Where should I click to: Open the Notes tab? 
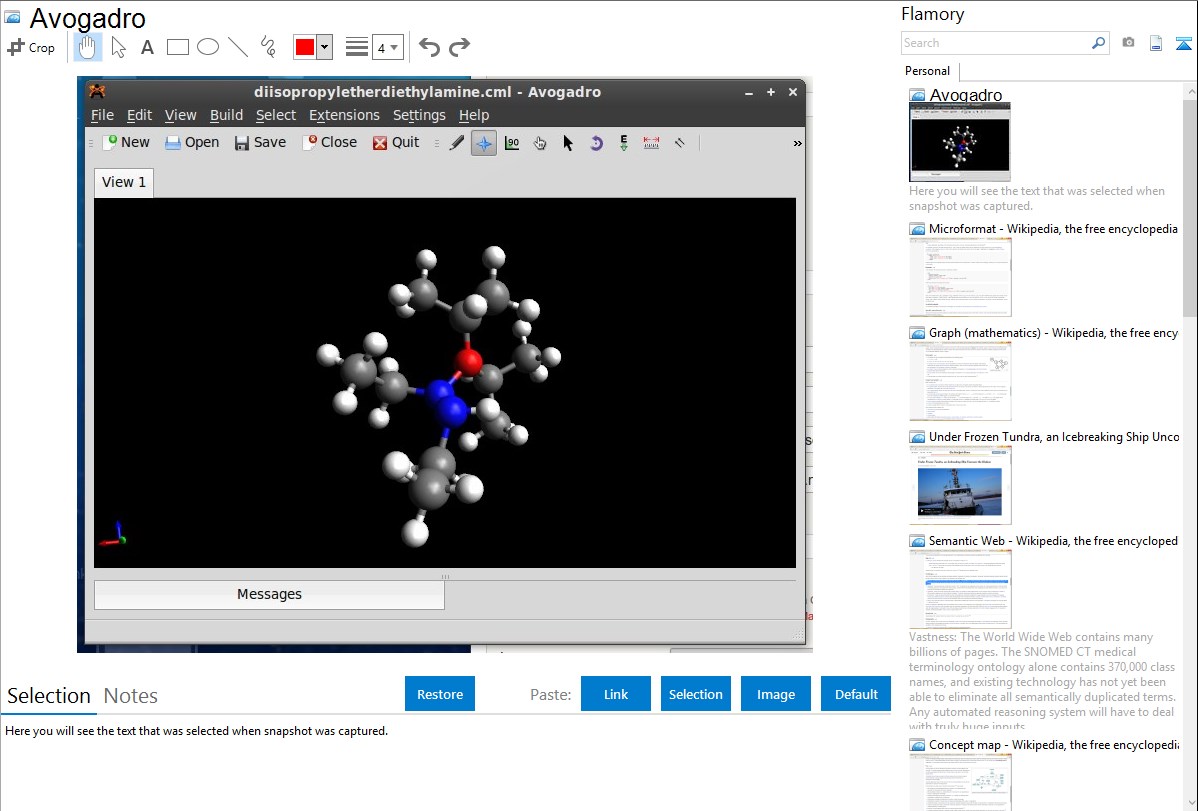131,696
